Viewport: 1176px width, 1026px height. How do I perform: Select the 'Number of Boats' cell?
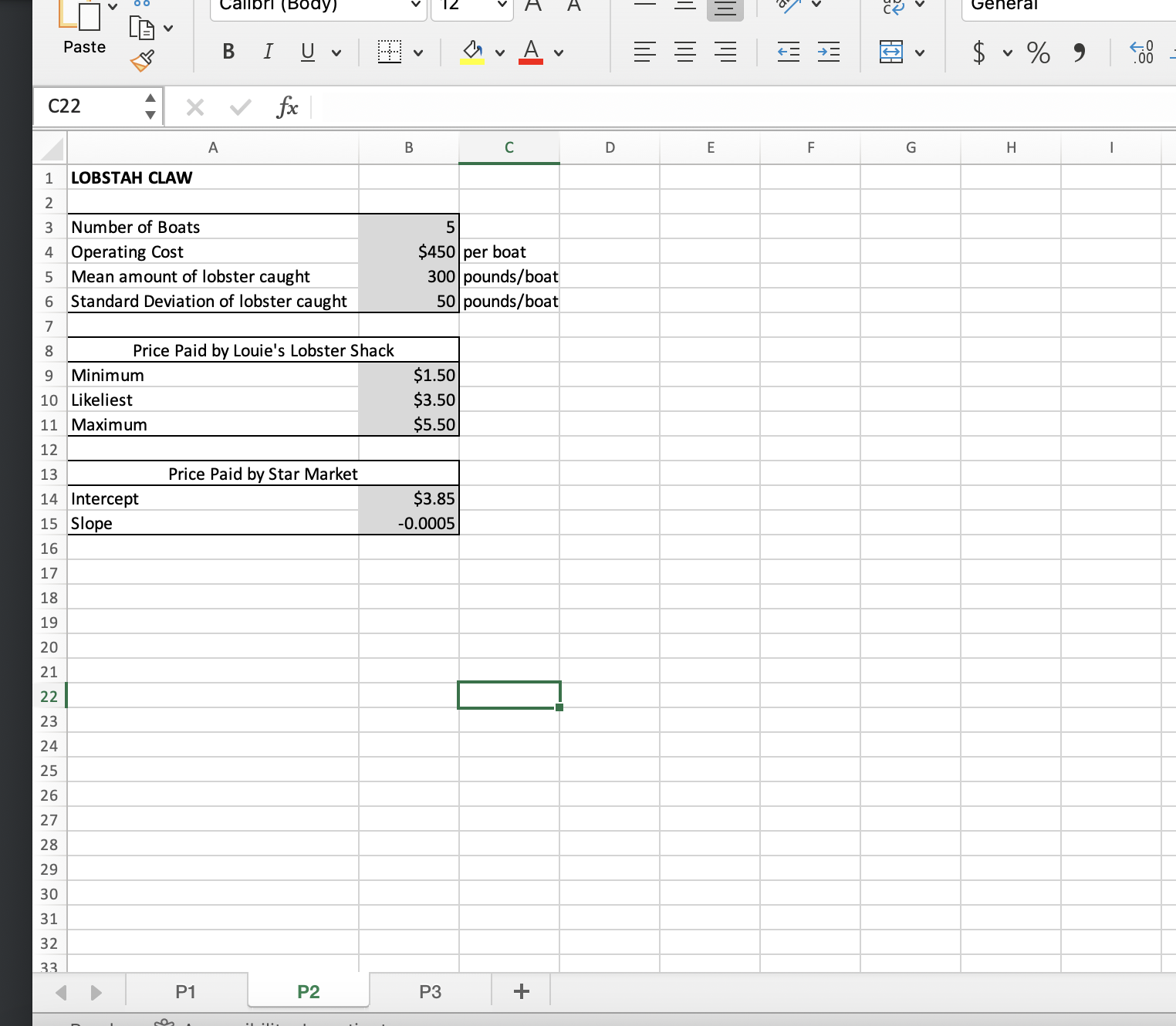pos(213,227)
